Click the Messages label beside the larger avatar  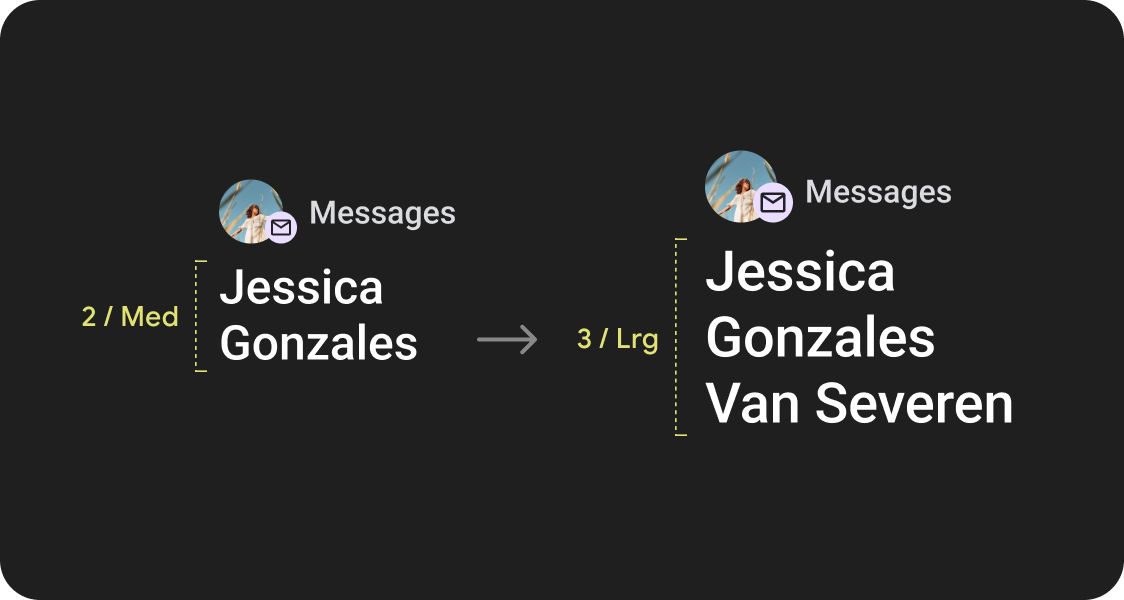tap(878, 192)
